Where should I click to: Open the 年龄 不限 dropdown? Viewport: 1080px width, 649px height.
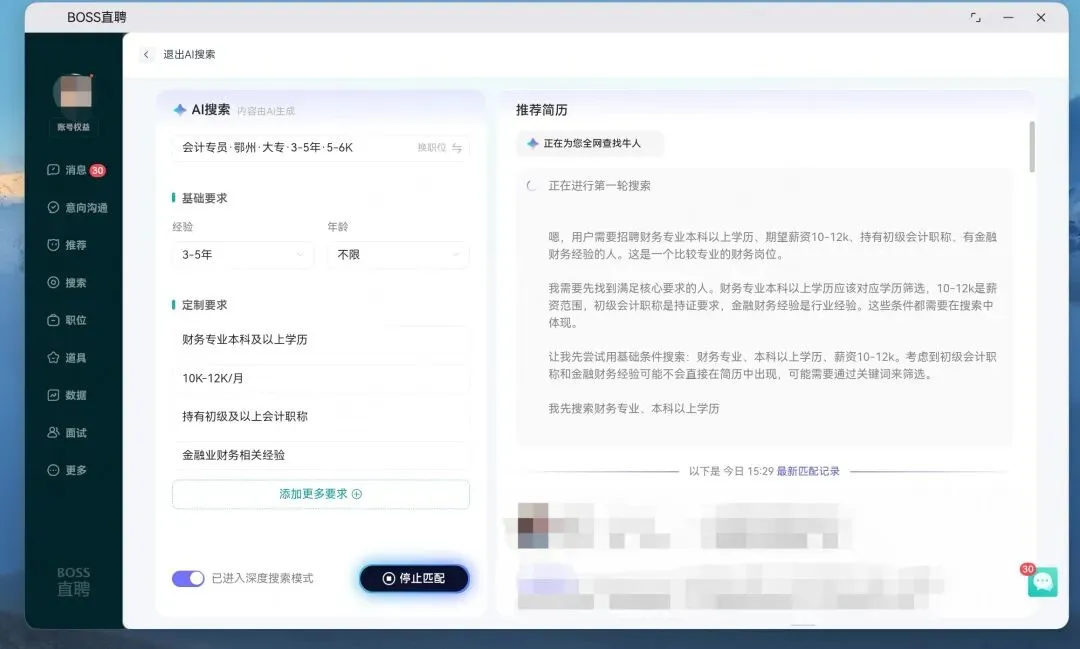pos(399,255)
